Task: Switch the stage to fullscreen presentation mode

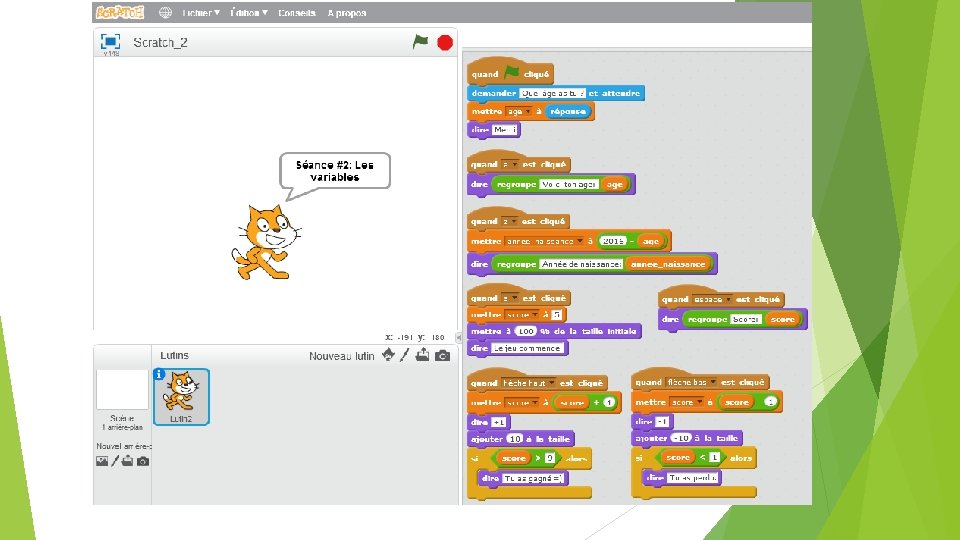Action: click(110, 42)
